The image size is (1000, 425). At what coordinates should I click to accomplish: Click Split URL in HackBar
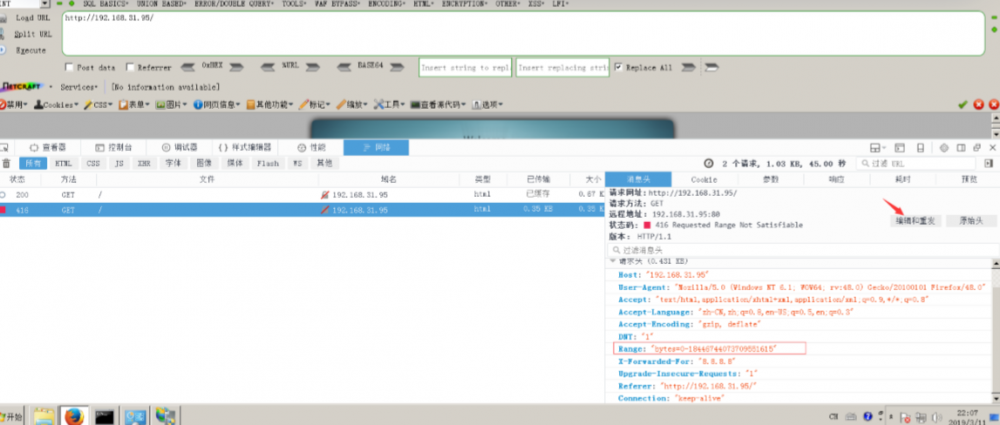[x=33, y=34]
